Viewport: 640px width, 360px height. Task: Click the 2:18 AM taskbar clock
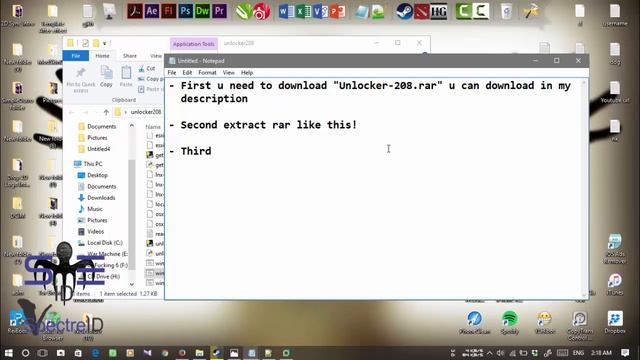click(601, 353)
